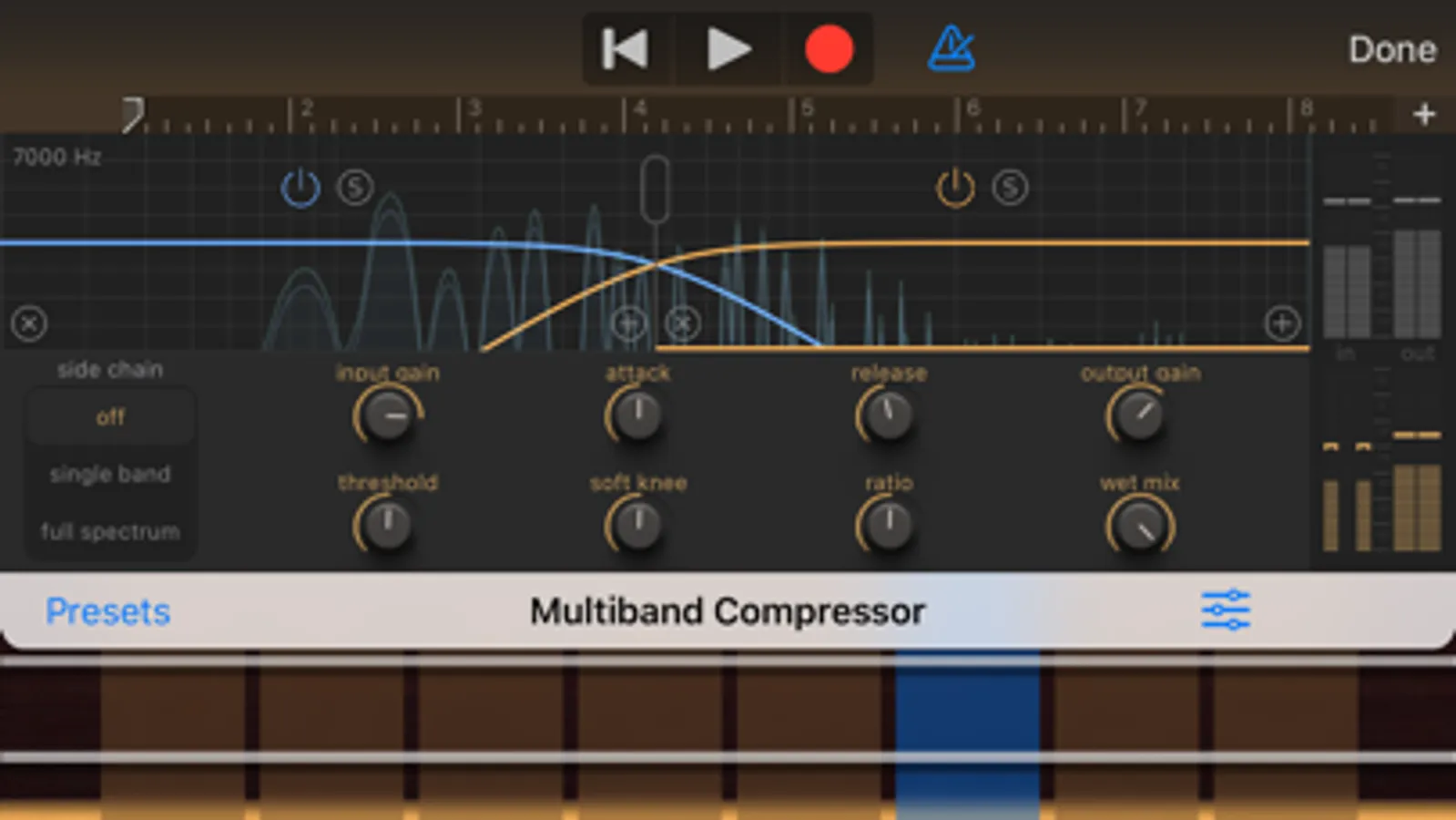Set side chain to single band
The width and height of the screenshot is (1456, 820).
[x=110, y=474]
